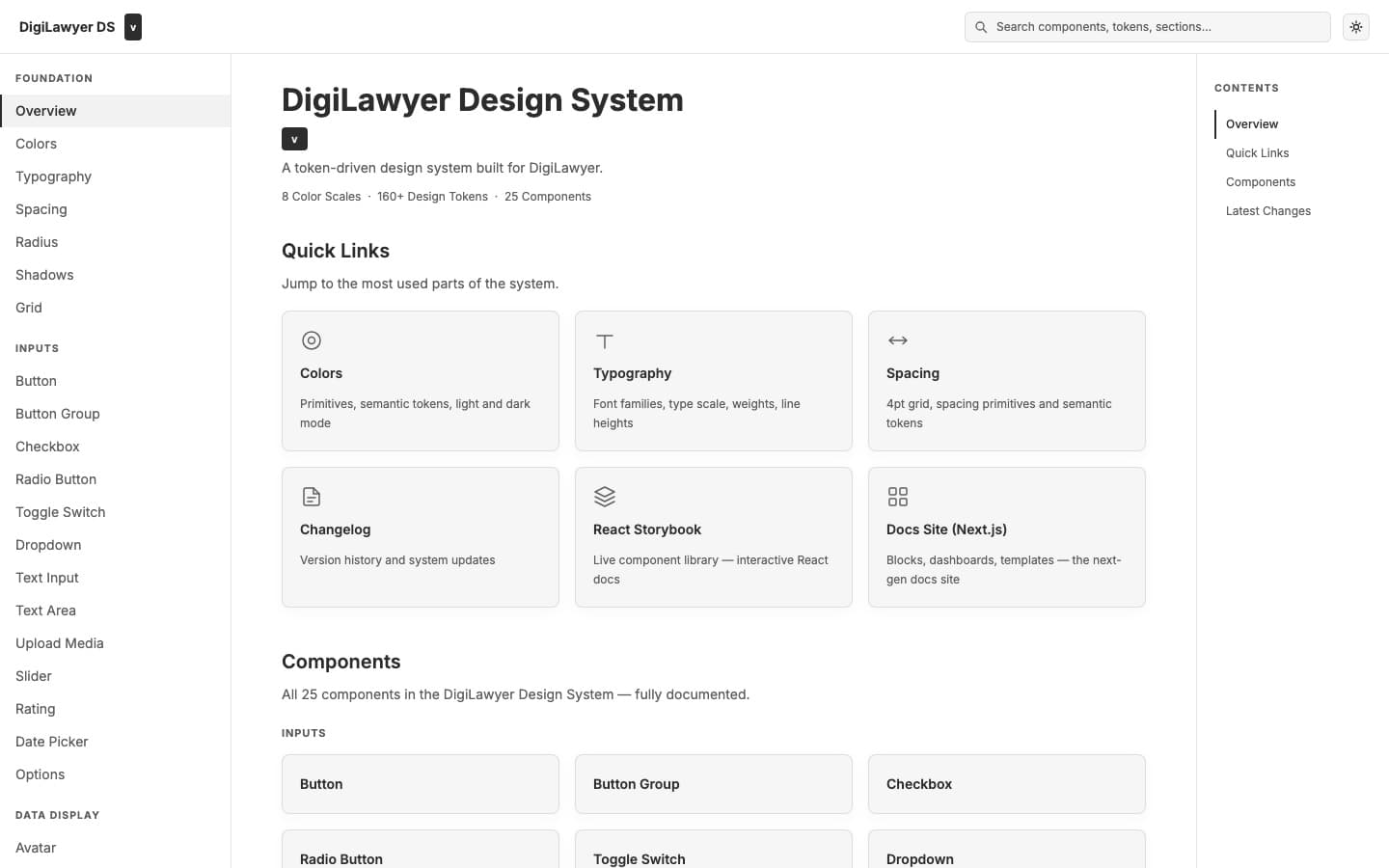Open the Button component card
1389x868 pixels.
pos(421,784)
